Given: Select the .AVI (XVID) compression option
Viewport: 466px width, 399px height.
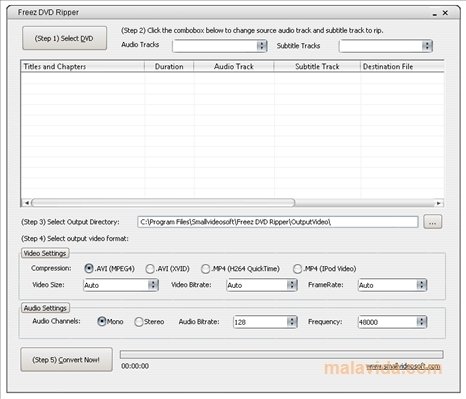Looking at the screenshot, I should point(168,269).
